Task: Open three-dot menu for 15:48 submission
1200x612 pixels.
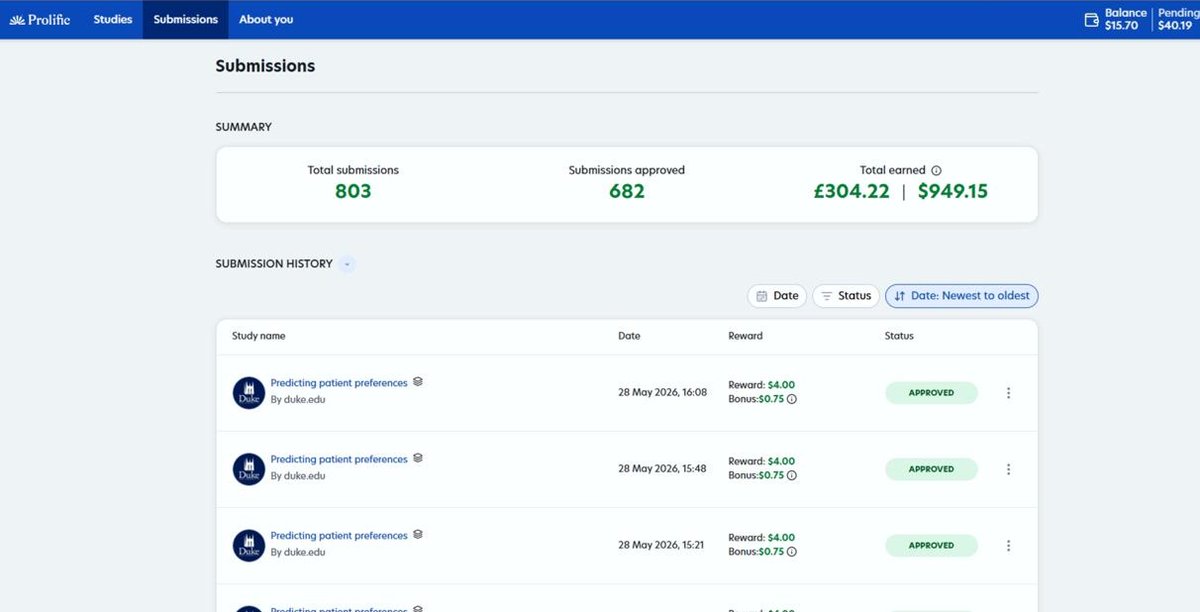Action: [1008, 469]
